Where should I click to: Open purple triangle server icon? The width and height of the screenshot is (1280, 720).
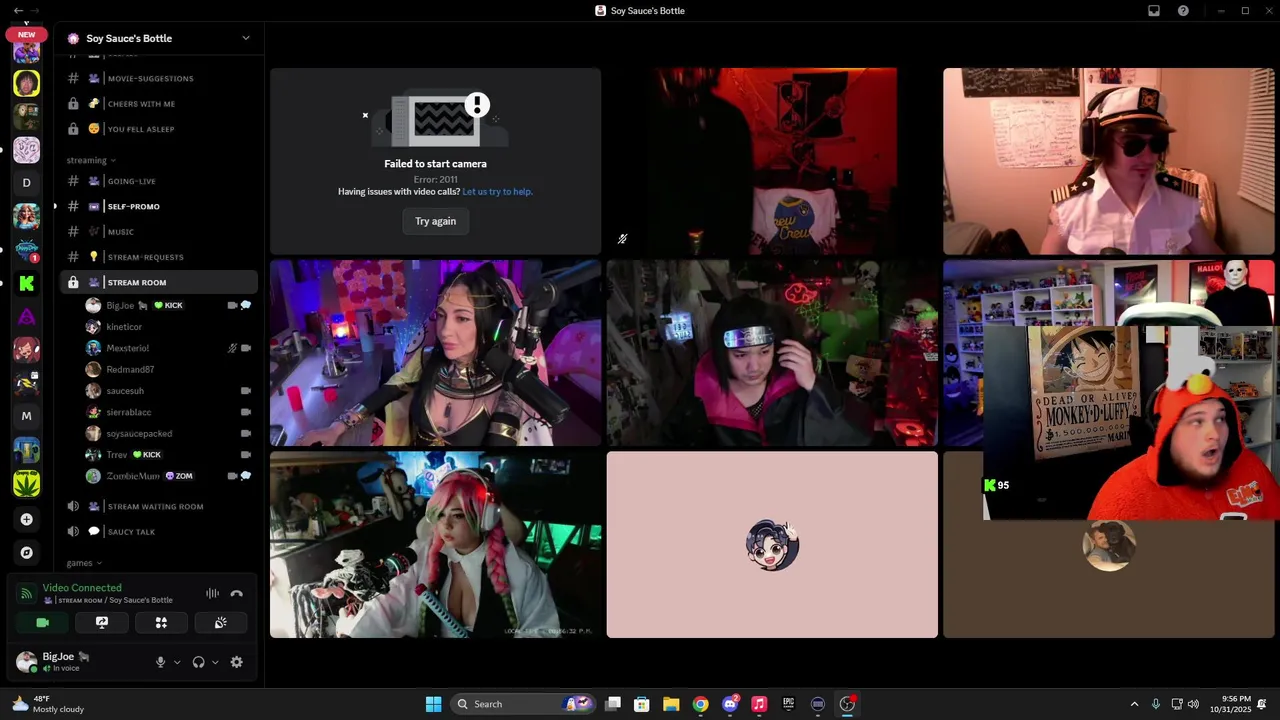pos(26,316)
